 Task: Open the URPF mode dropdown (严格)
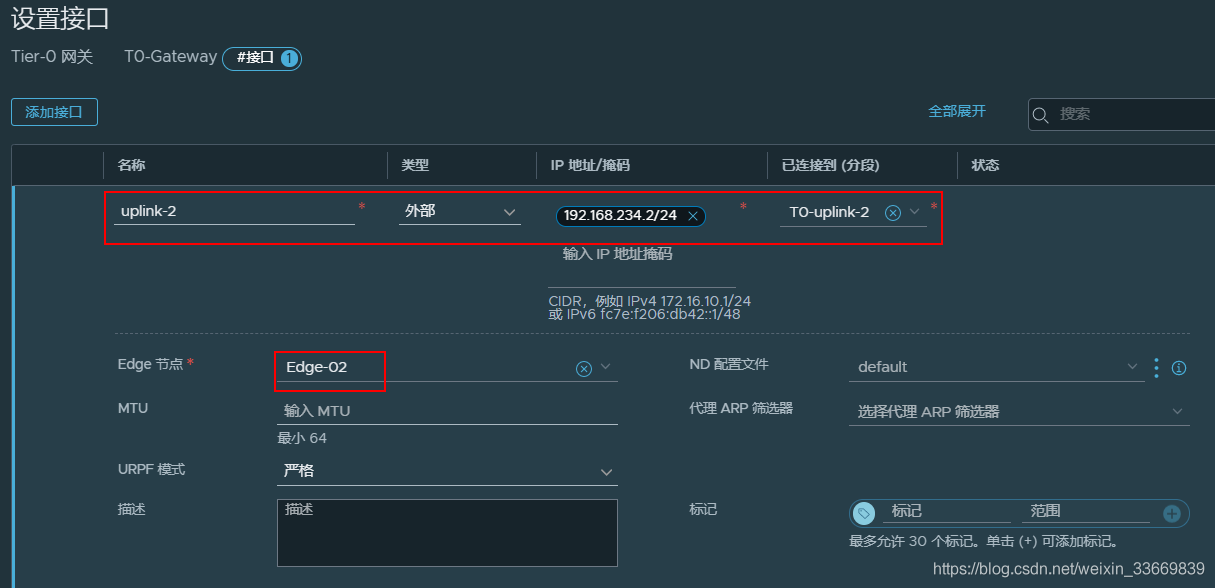click(x=447, y=471)
